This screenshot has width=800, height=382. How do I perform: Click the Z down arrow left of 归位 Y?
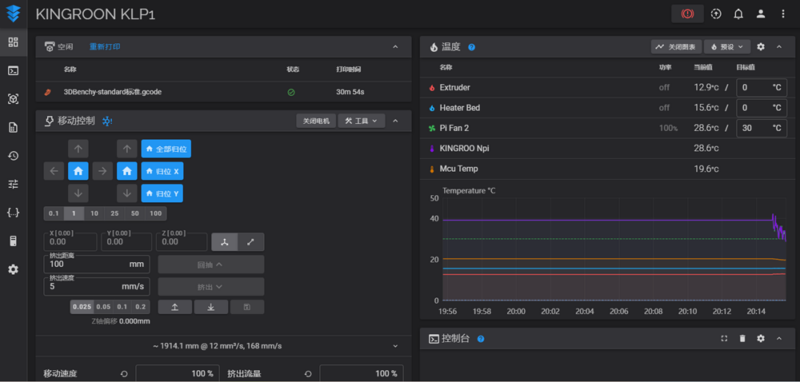coord(127,193)
